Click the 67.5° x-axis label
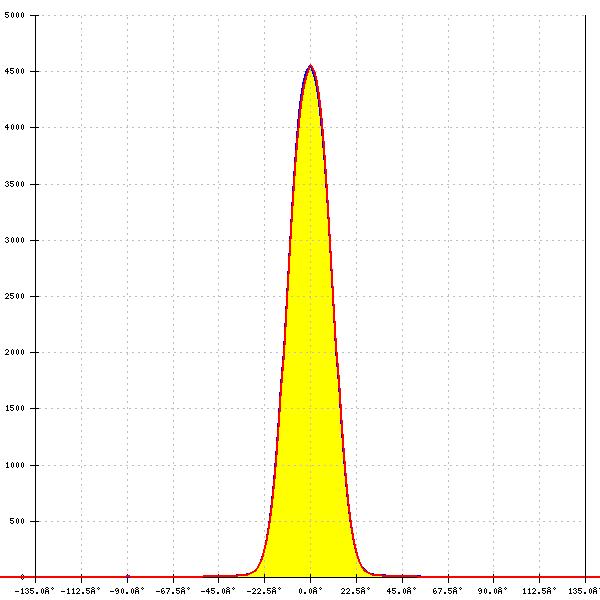 point(448,591)
